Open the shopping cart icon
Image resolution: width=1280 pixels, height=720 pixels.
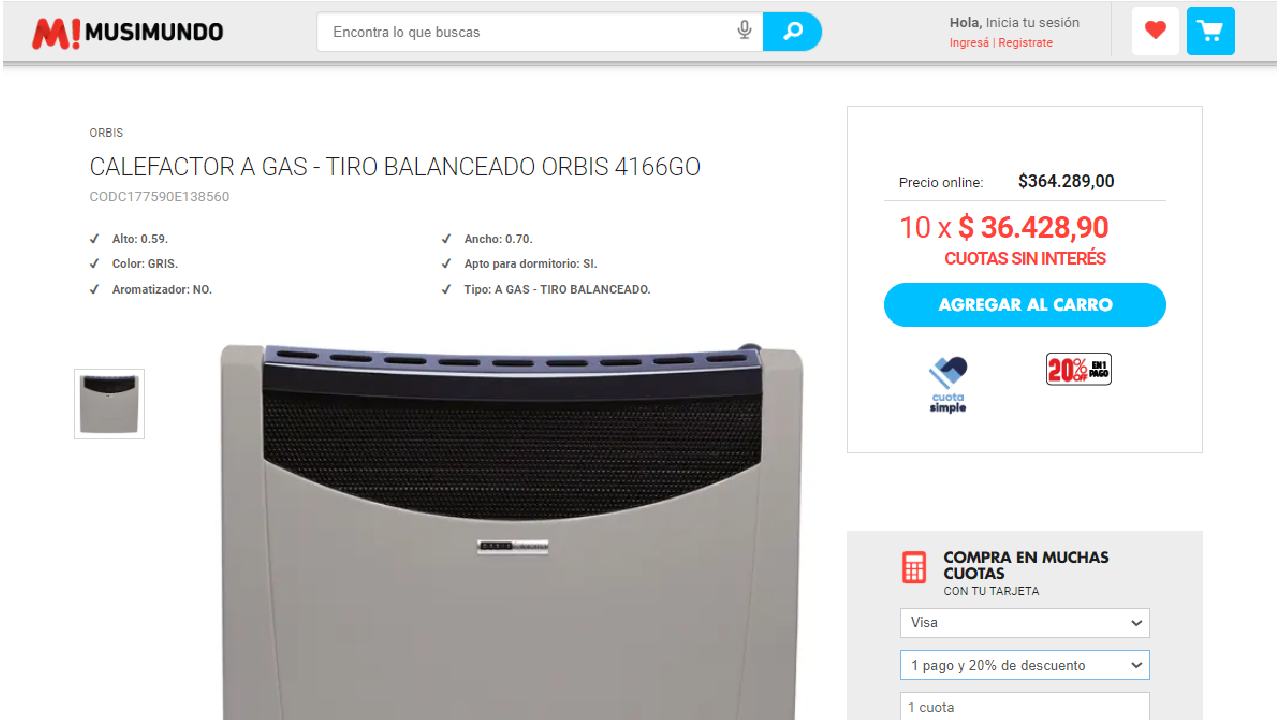tap(1210, 31)
